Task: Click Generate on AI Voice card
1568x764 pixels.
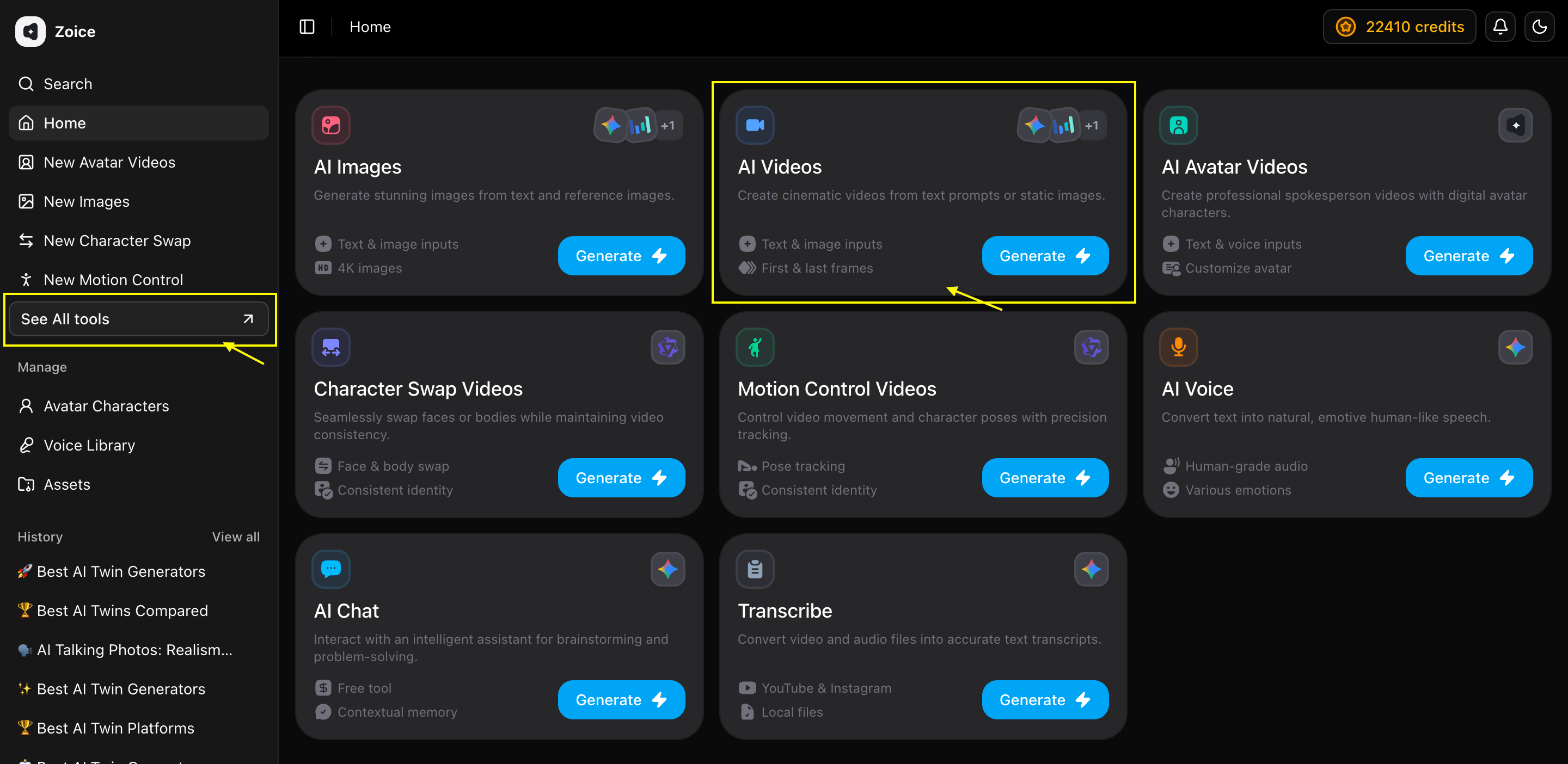Action: [x=1469, y=478]
